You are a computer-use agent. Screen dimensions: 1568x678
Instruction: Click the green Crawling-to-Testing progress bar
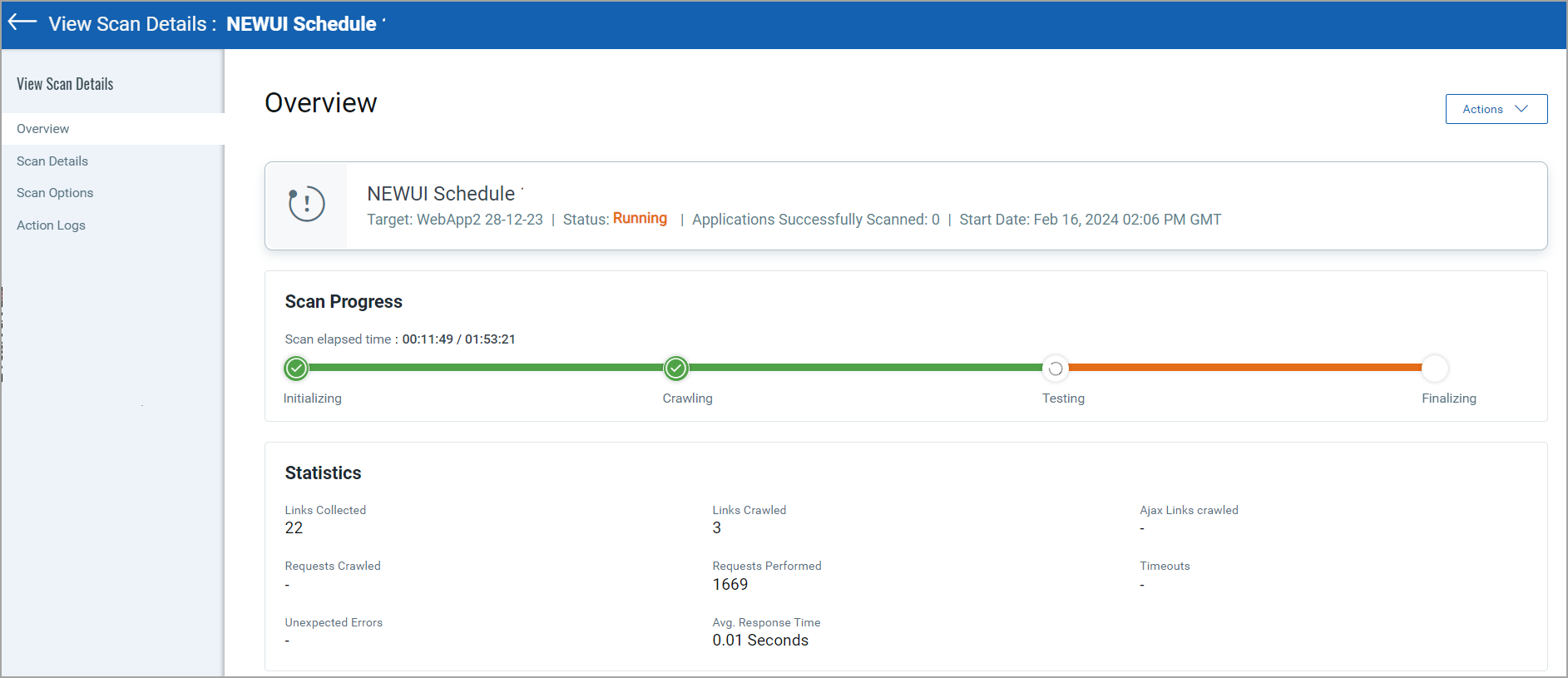pos(865,367)
